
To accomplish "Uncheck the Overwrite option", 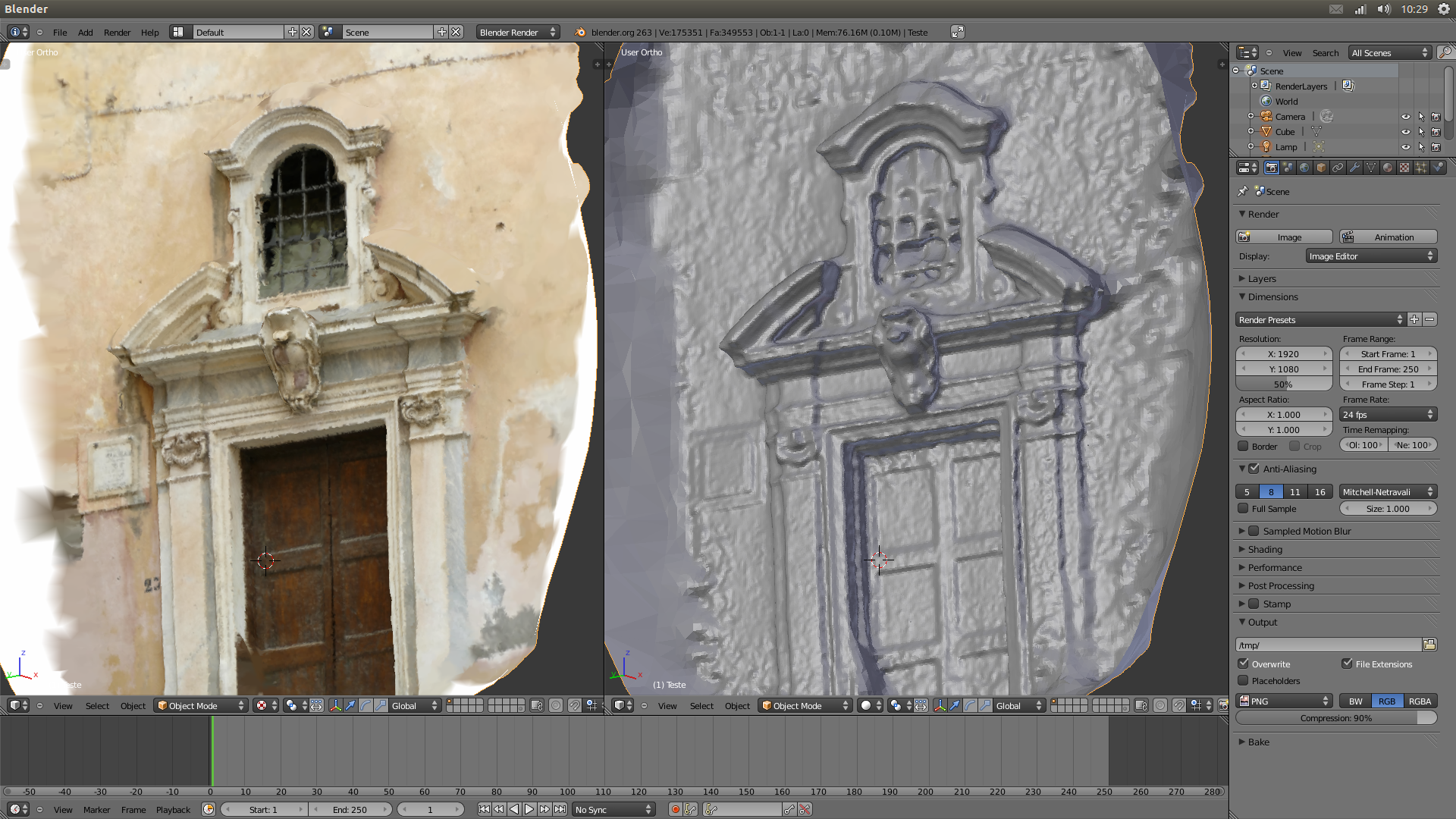I will 1243,664.
